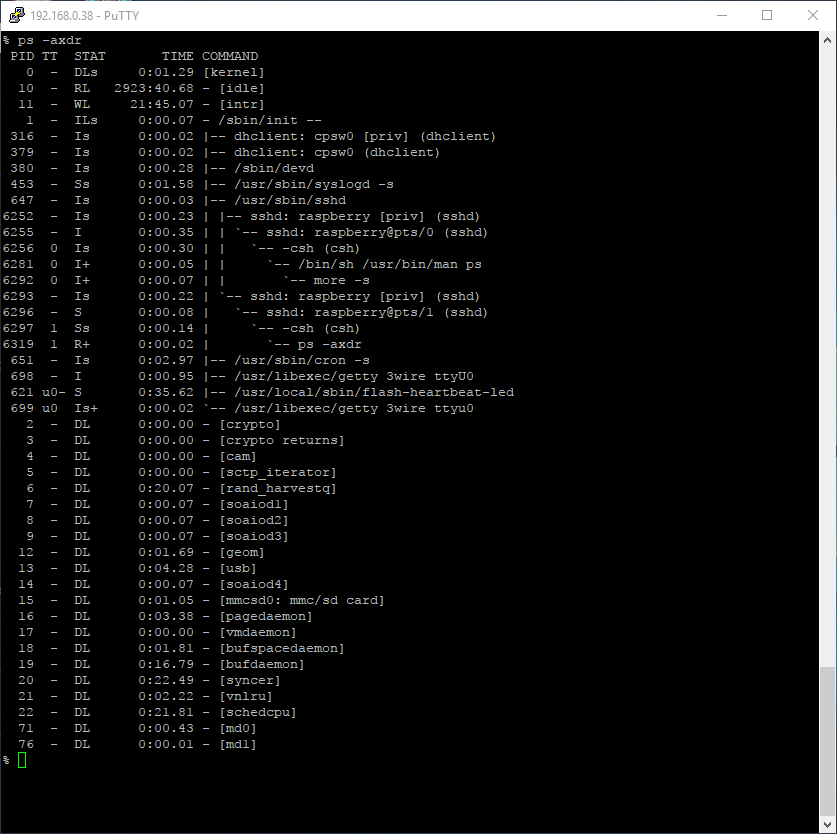Click the scrollbar up arrow
The image size is (837, 834).
[x=827, y=40]
